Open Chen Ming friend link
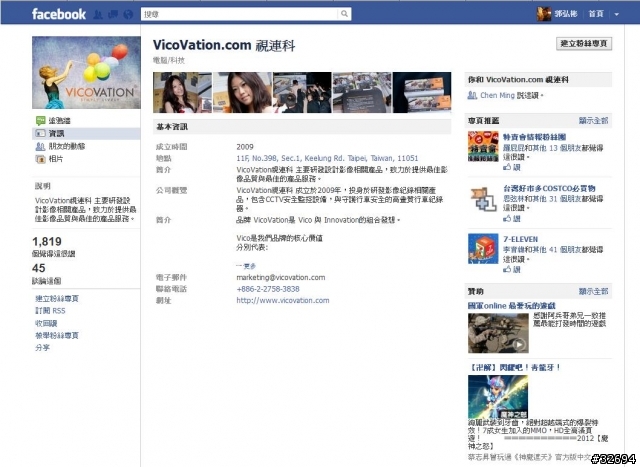 [497, 95]
